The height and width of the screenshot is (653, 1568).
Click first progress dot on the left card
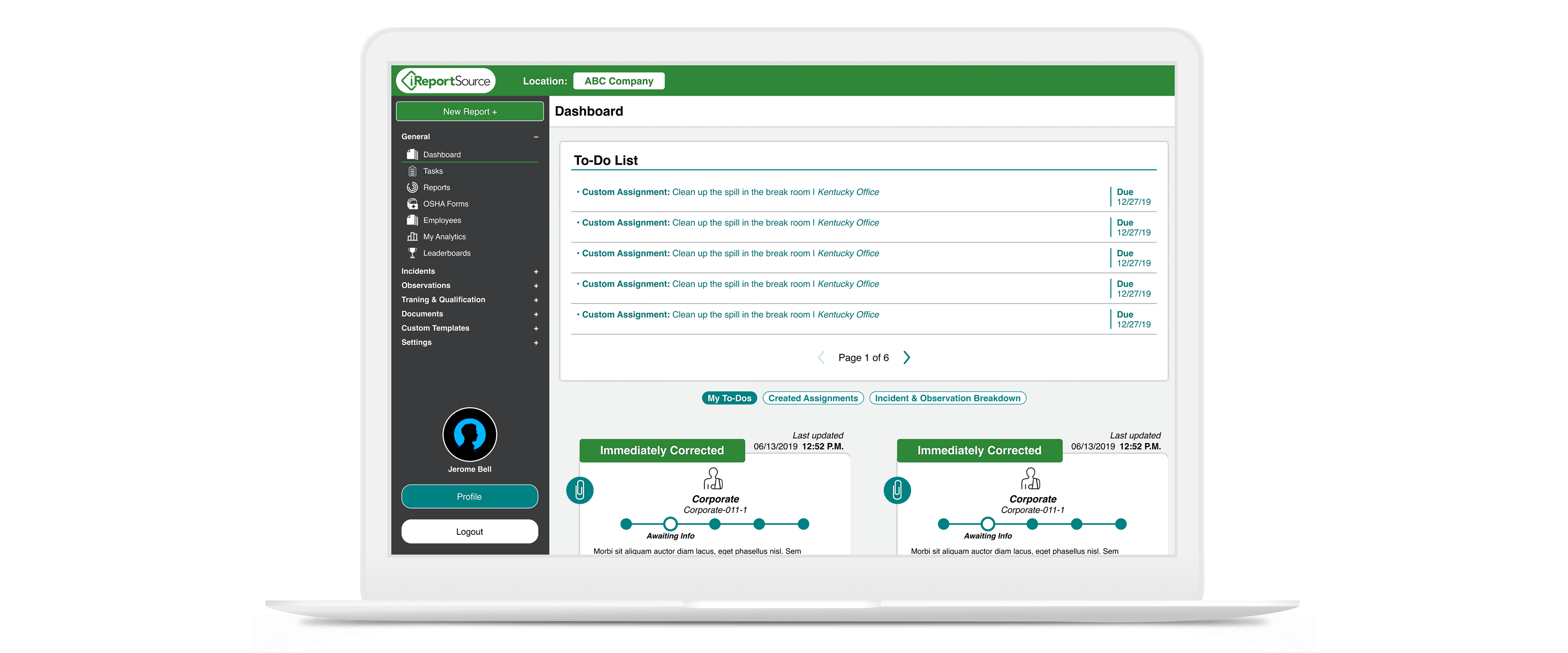626,524
